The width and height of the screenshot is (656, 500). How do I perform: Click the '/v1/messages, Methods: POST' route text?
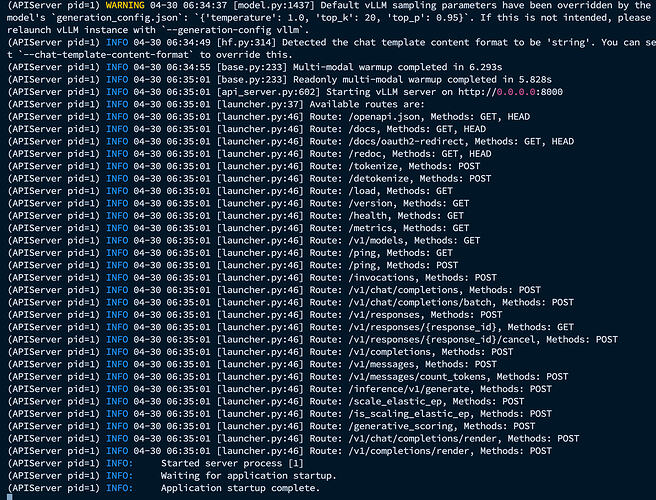423,364
